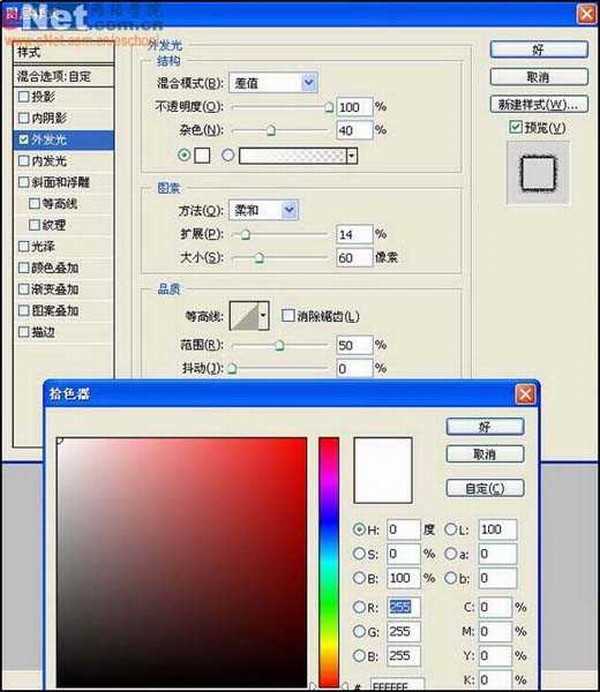The height and width of the screenshot is (692, 600).
Task: Click the rainbow hue slider strip
Action: (x=328, y=560)
